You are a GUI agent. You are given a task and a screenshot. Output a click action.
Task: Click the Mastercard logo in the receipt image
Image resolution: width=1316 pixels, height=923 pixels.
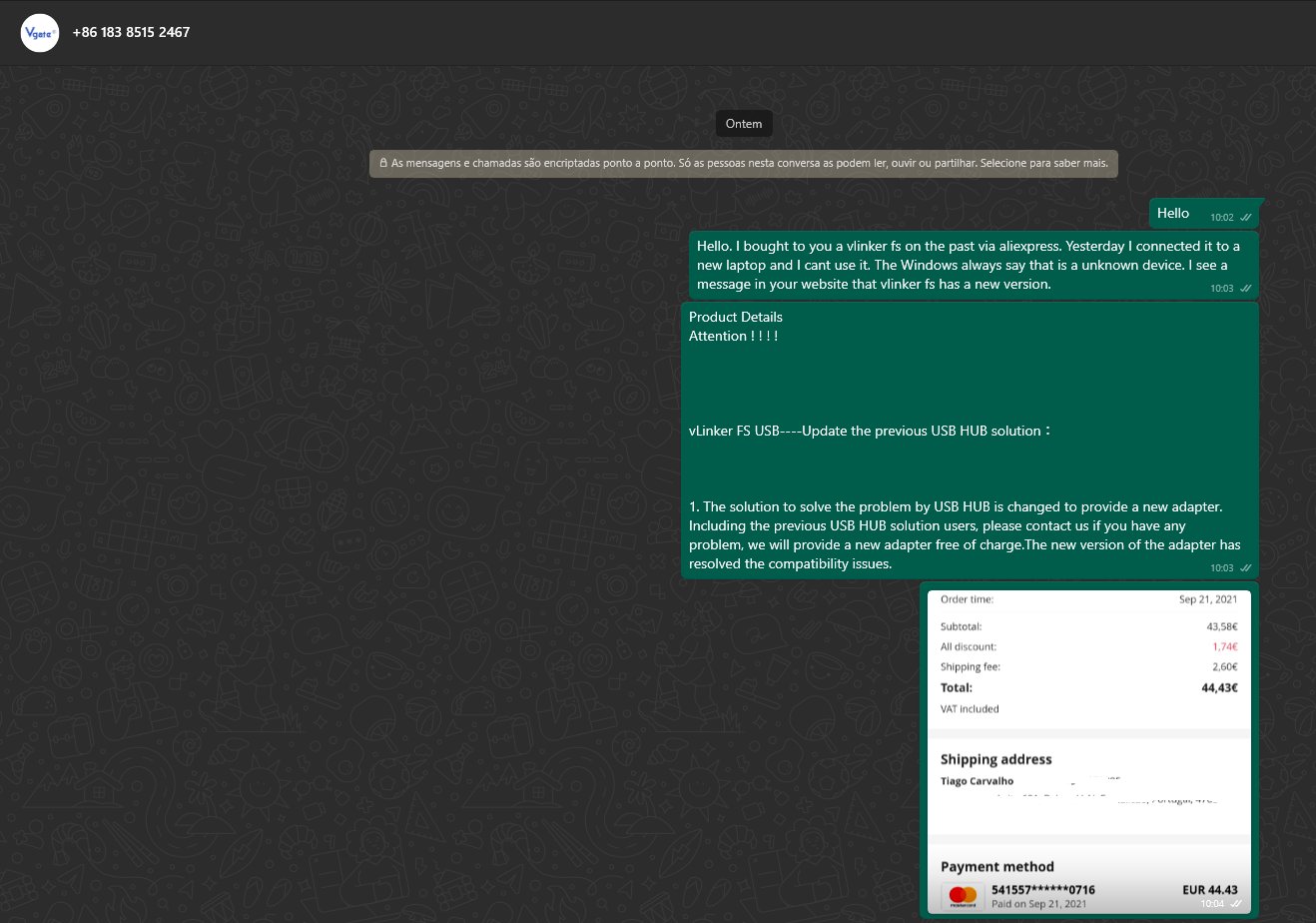point(963,896)
